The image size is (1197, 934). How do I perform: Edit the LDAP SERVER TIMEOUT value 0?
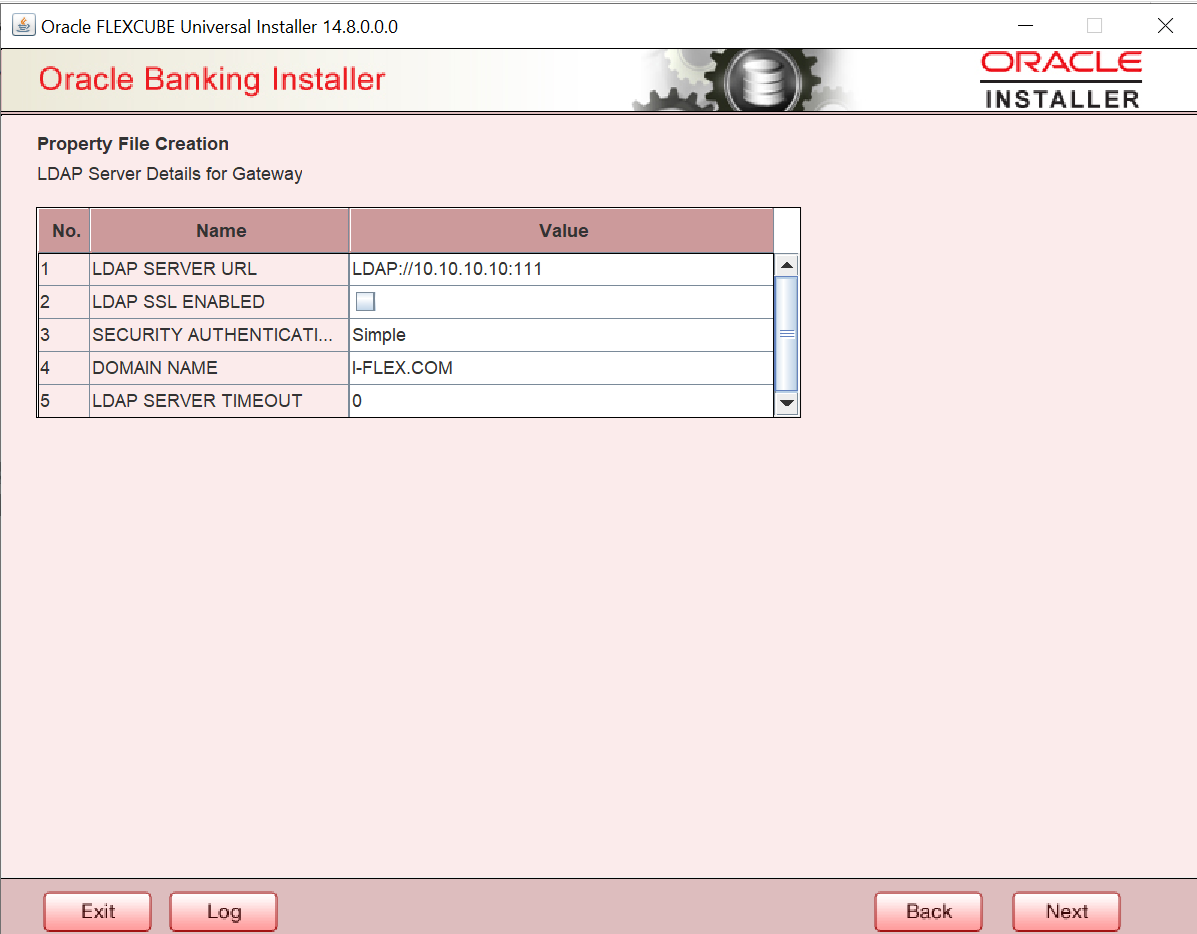(x=561, y=400)
